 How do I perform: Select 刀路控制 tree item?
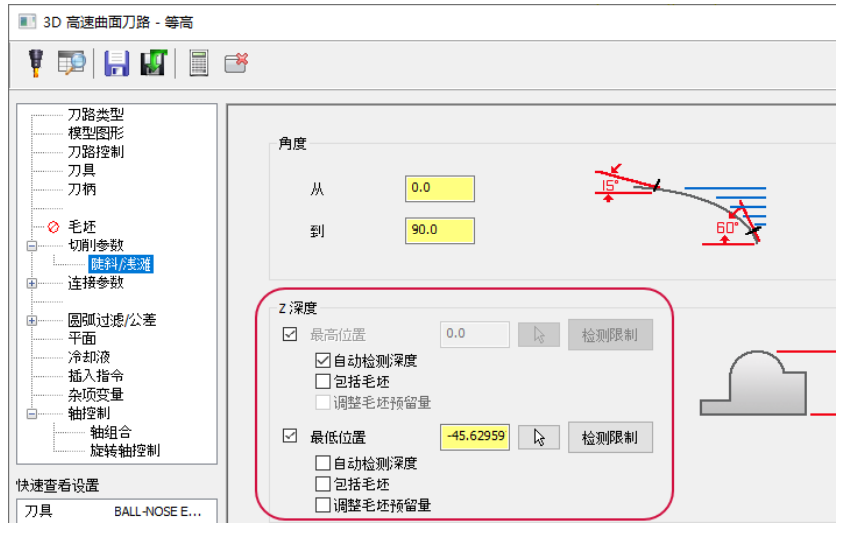(x=96, y=152)
